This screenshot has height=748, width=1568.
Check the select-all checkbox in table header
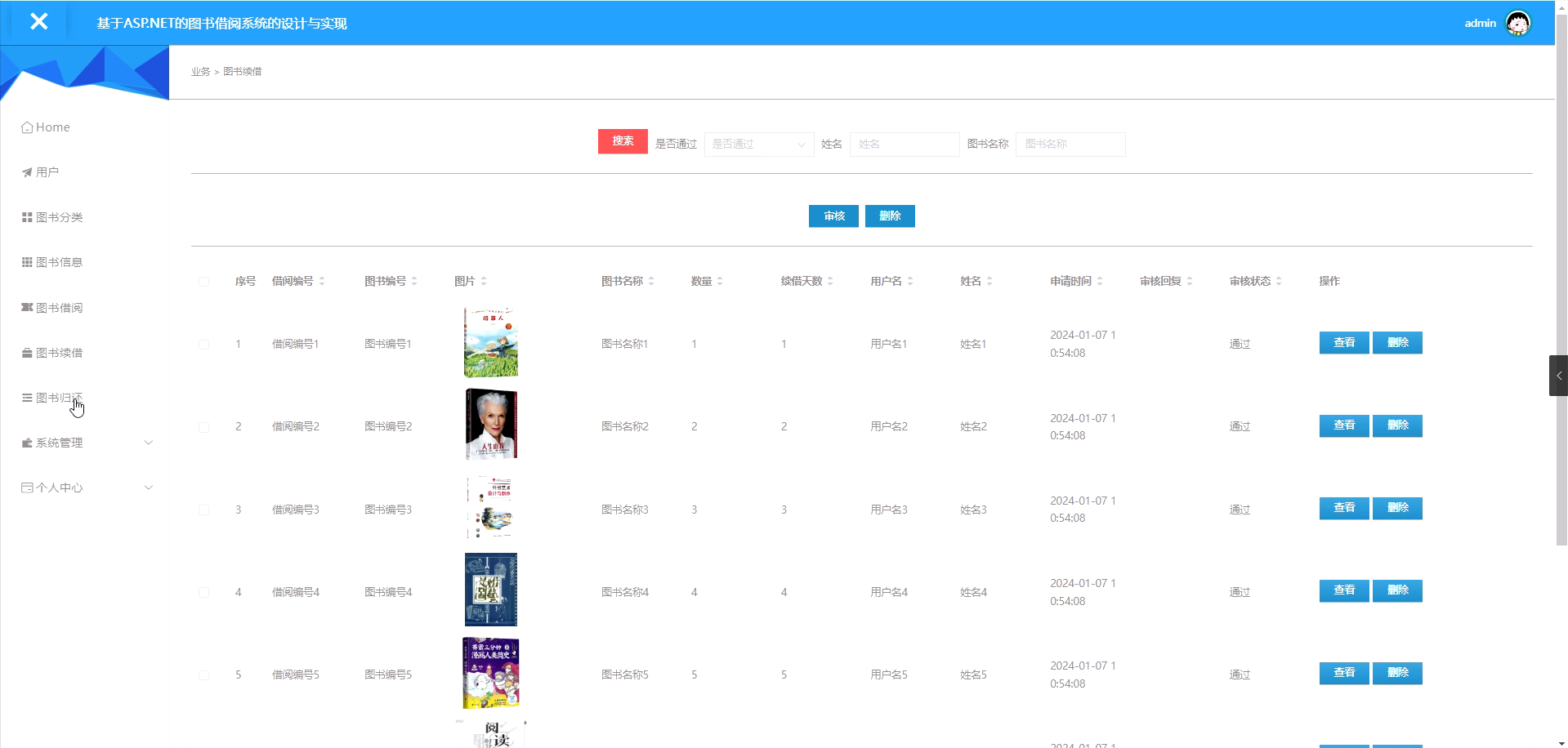pos(203,281)
